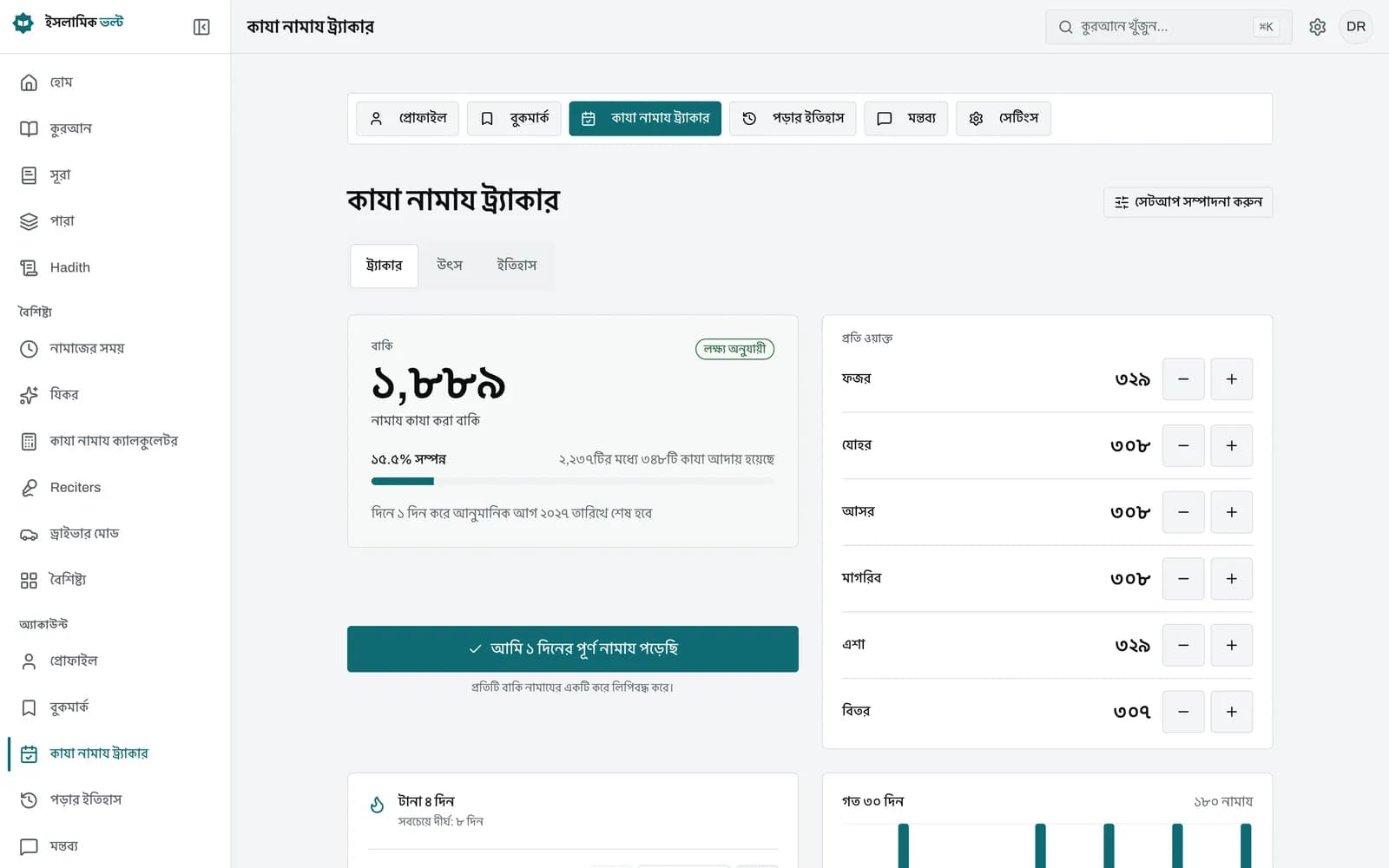1389x868 pixels.
Task: Collapse the sidebar with the panel icon
Action: pos(201,27)
